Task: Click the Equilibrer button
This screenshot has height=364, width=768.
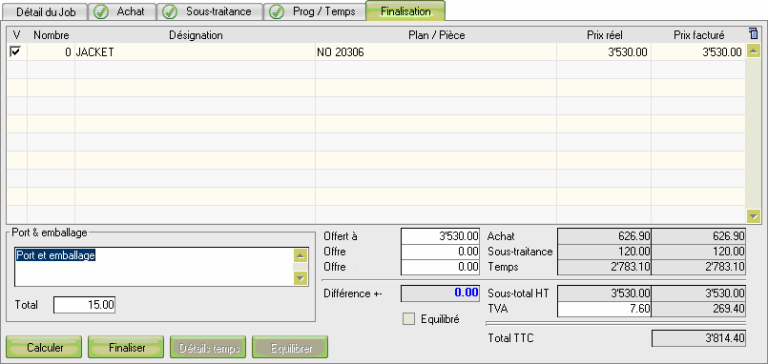Action: 290,348
